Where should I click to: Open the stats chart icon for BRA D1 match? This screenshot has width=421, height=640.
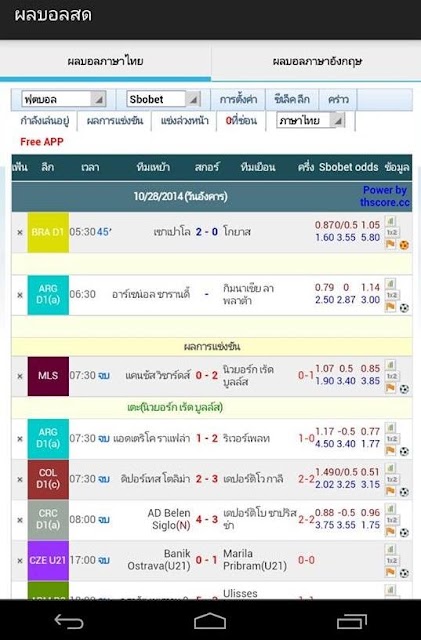coord(390,221)
